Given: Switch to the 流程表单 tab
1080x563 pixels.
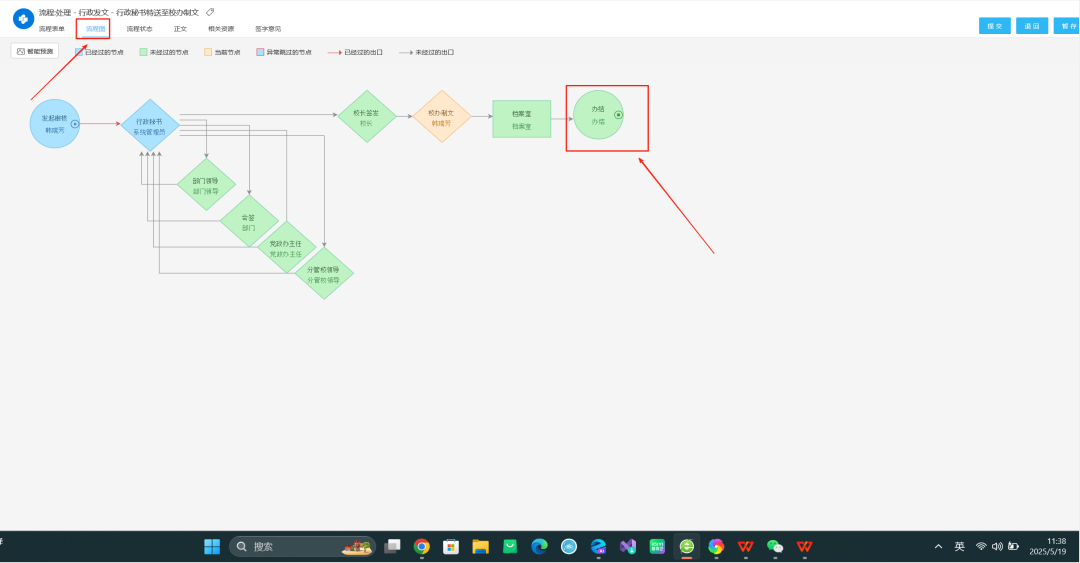Looking at the screenshot, I should [52, 29].
